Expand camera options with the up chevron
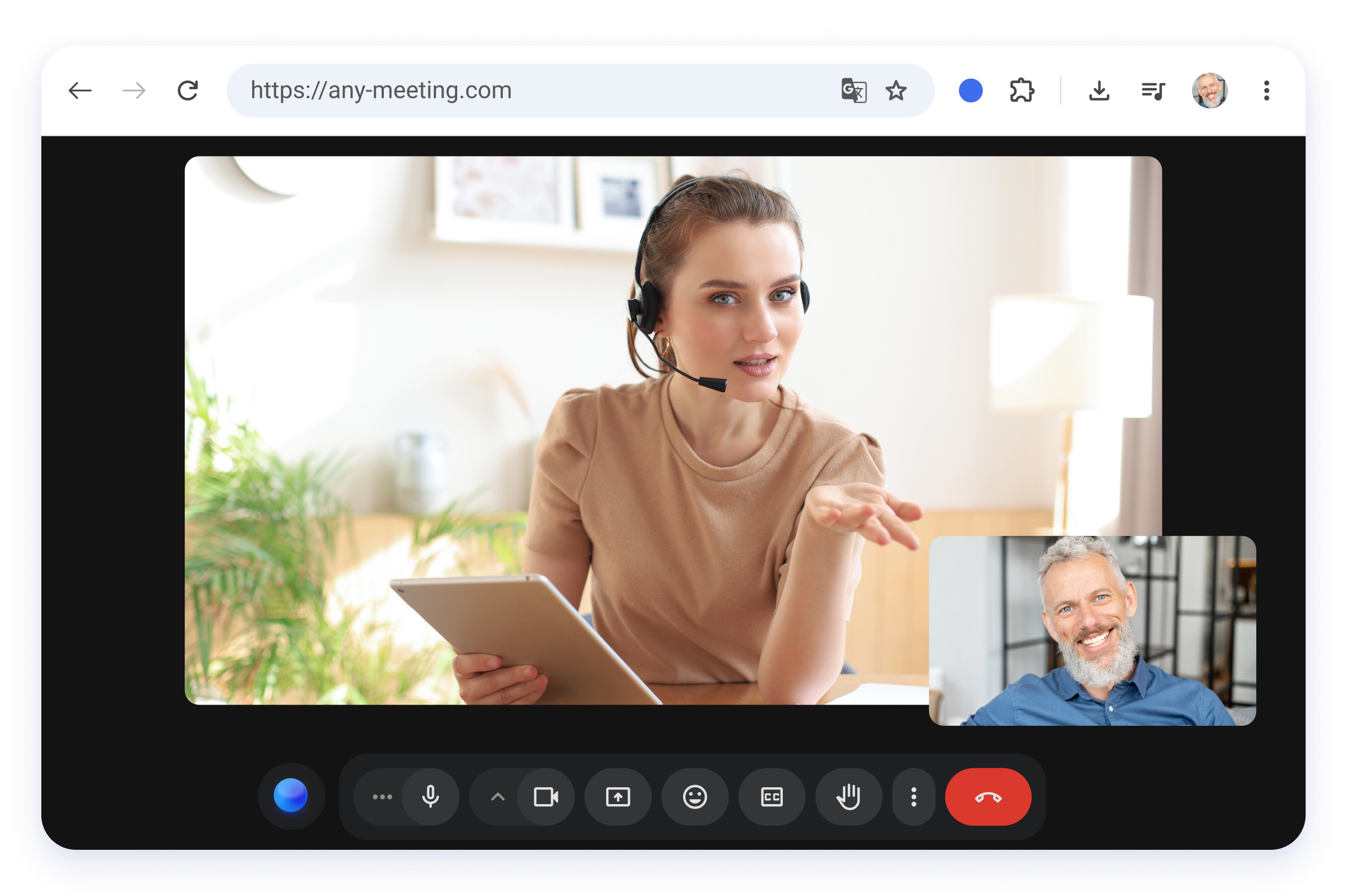 pos(497,797)
